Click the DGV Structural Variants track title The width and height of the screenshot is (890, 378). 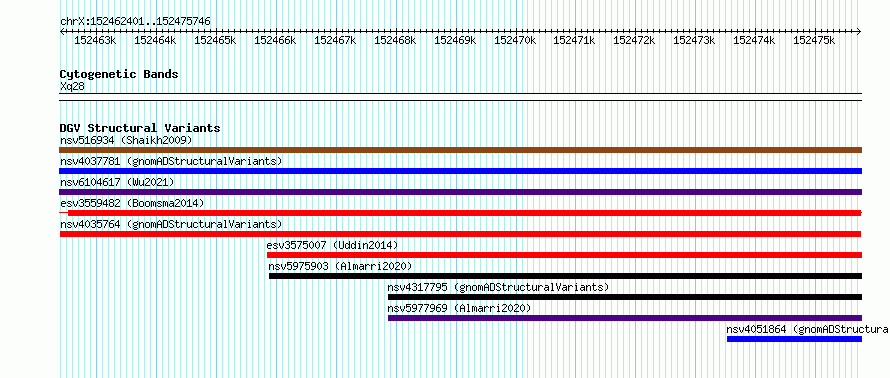coord(140,128)
